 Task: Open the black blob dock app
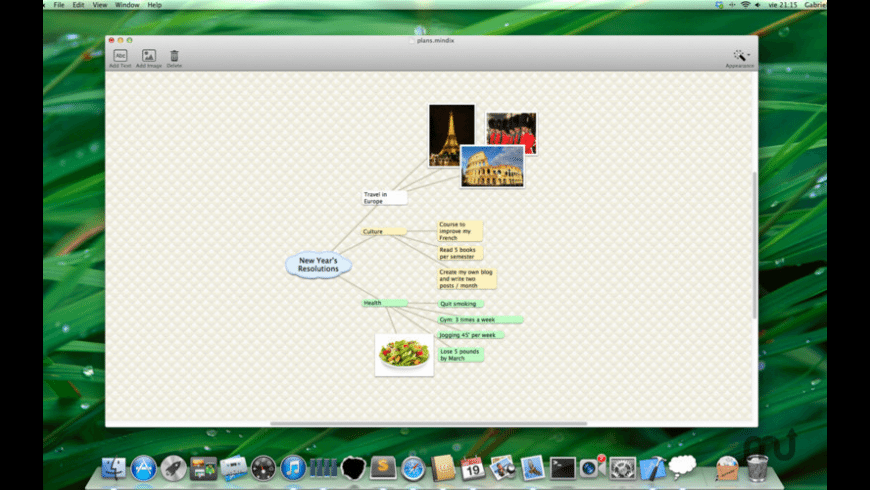coord(353,468)
